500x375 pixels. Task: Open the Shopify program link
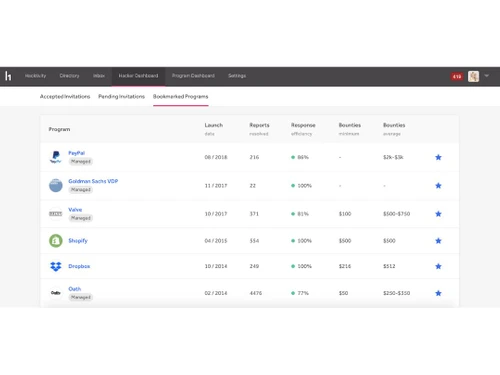(78, 241)
